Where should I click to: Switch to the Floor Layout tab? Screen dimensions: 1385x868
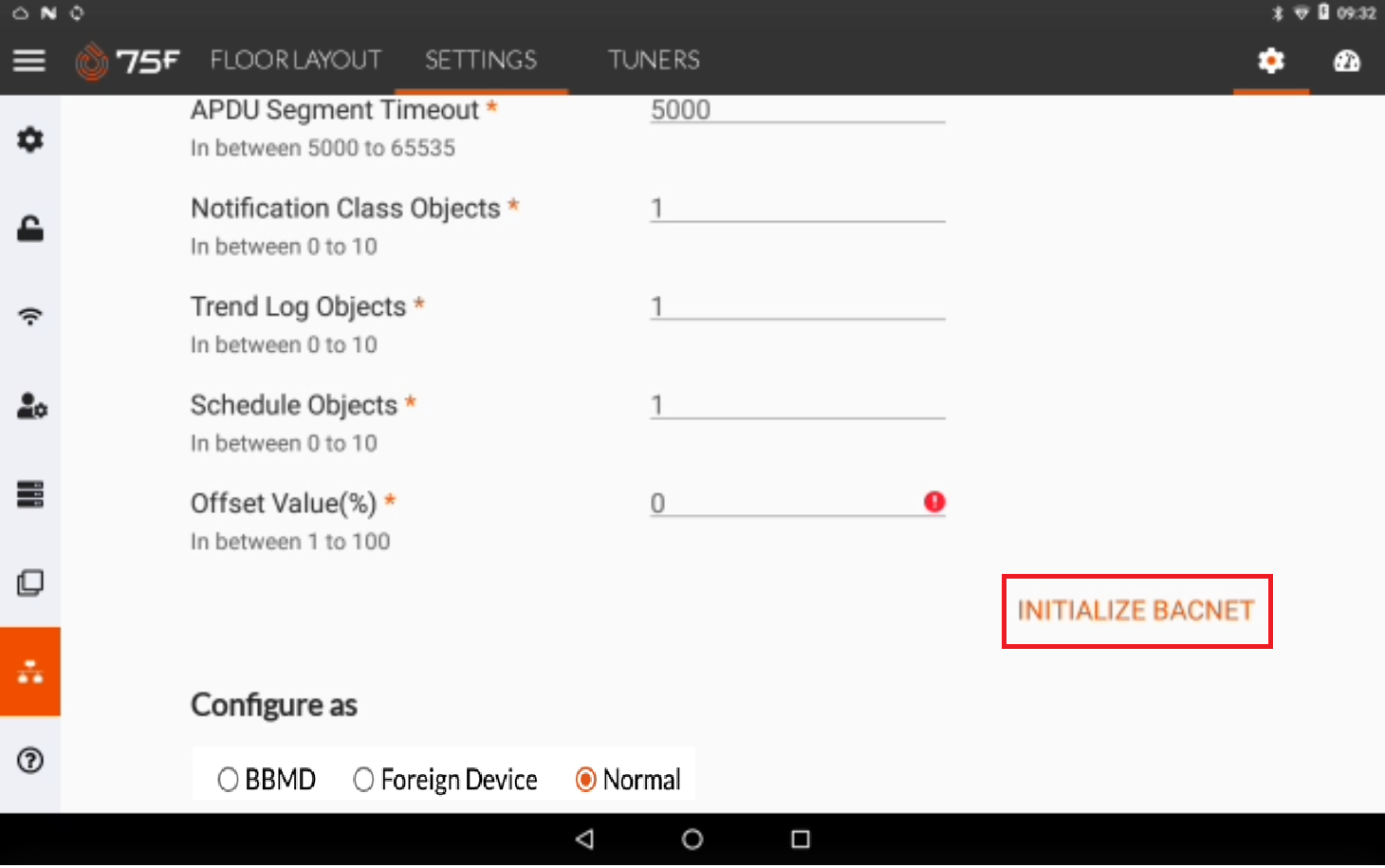coord(295,61)
